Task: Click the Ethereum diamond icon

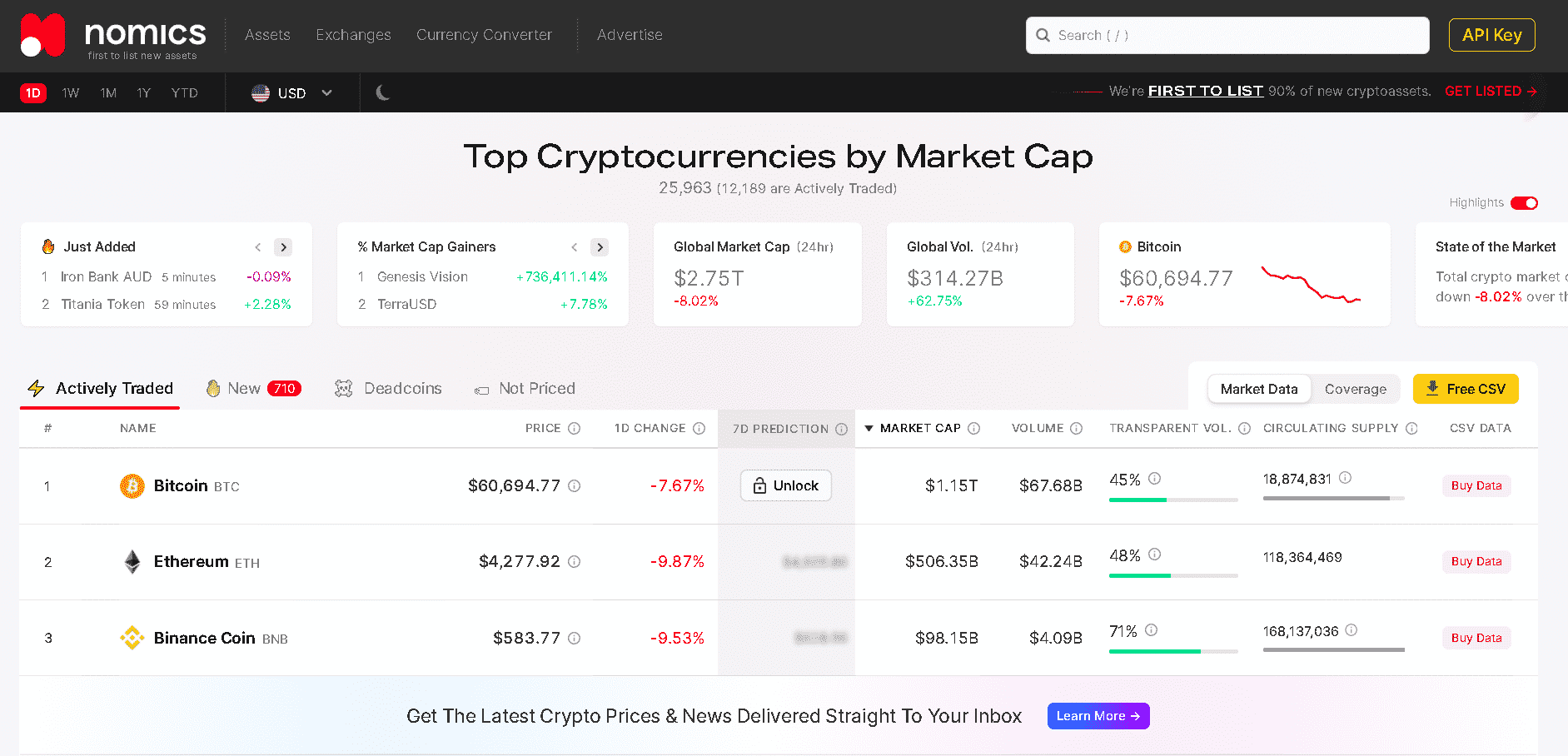Action: pyautogui.click(x=132, y=562)
